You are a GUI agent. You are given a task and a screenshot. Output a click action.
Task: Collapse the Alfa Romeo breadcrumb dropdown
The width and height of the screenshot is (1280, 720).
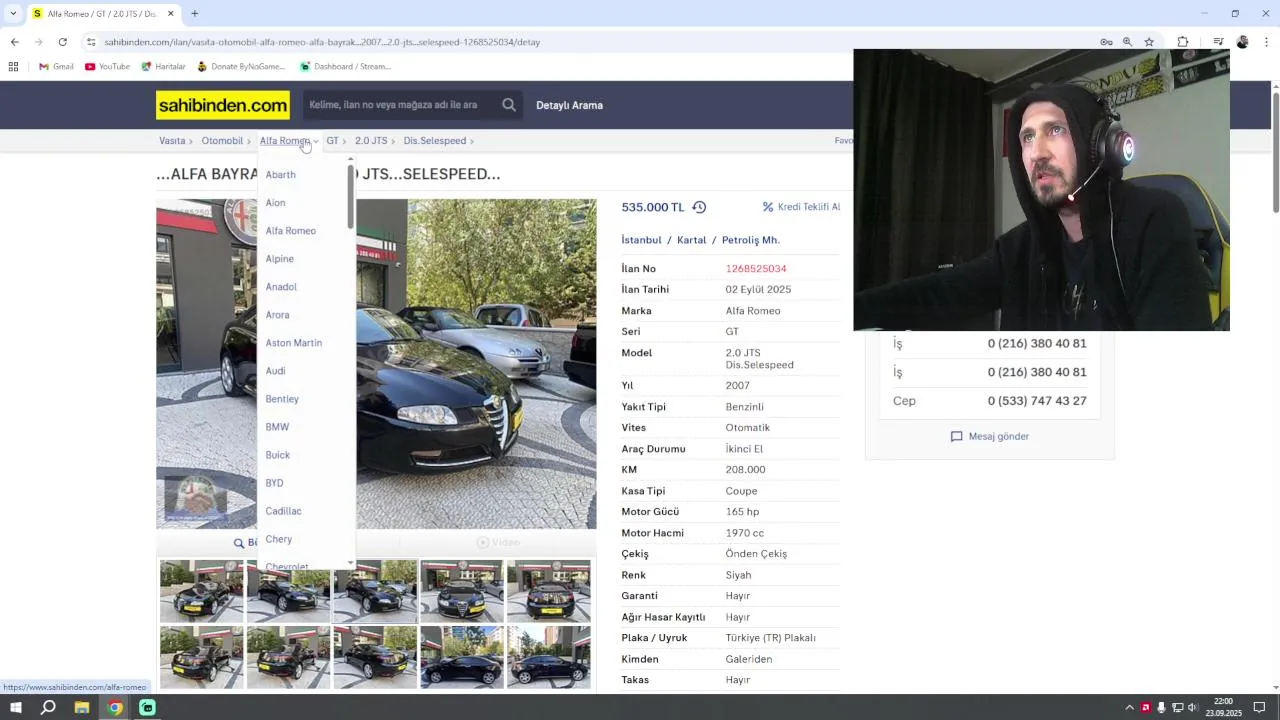tap(315, 141)
